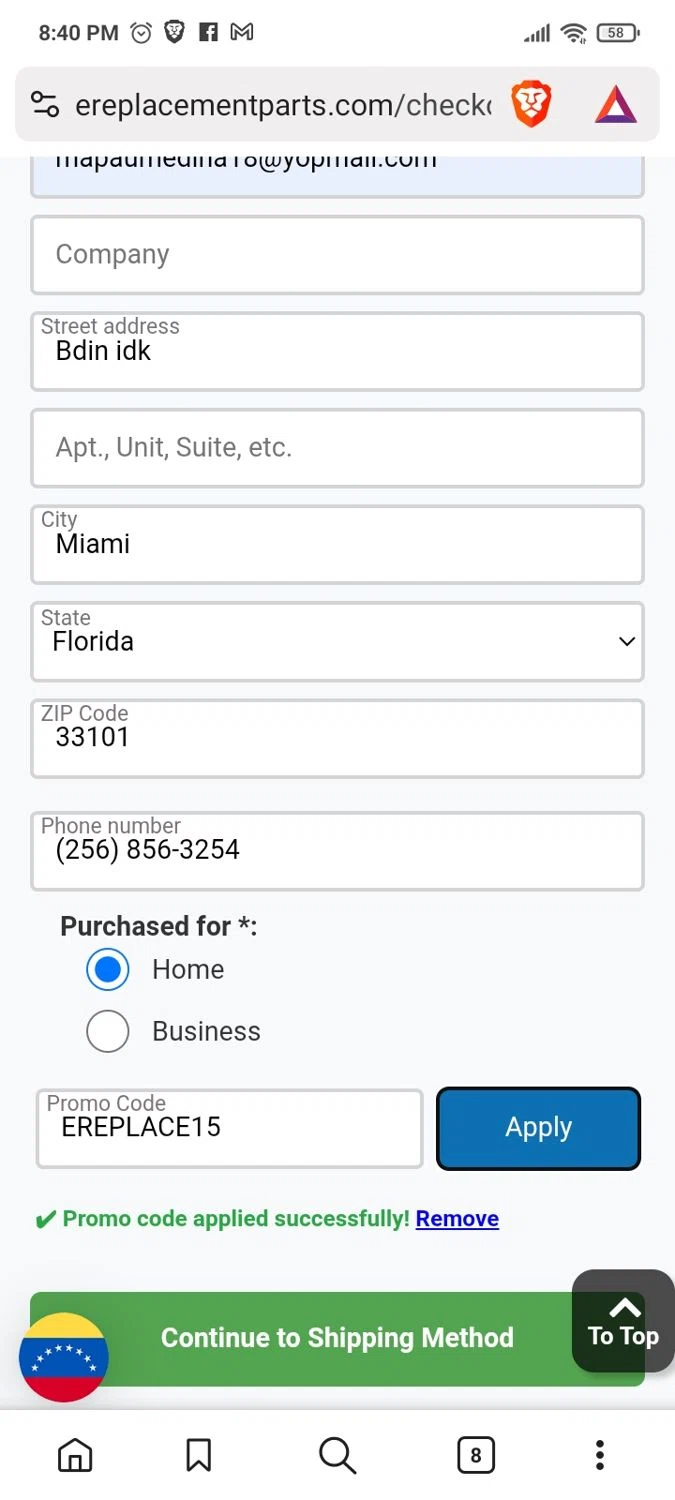Open the tab switcher showing 8 tabs

pos(476,1455)
